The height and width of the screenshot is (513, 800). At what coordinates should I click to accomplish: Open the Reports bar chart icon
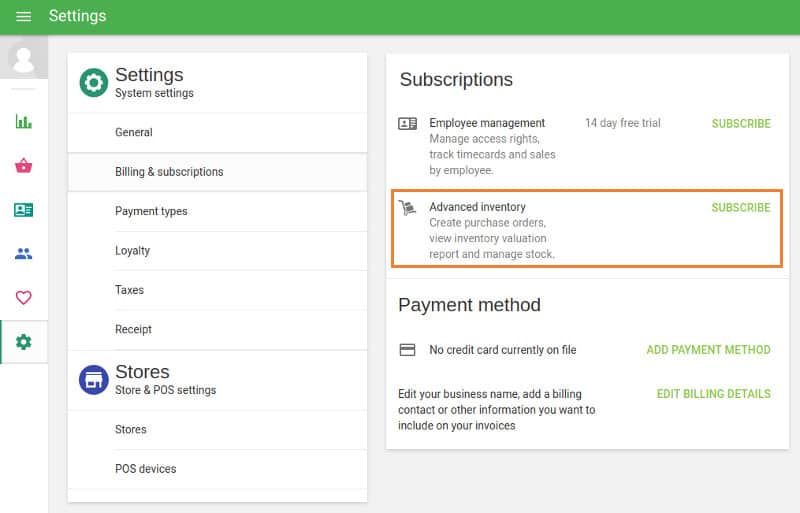tap(23, 121)
